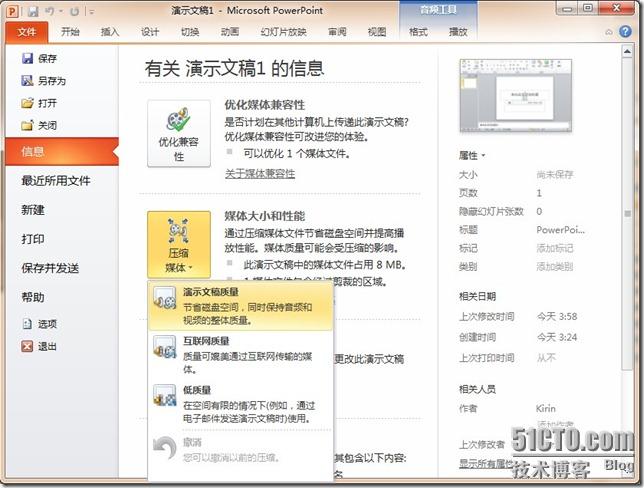Screen dimensions: 644x488
Task: Switch to the 开始 ribbon tab
Action: tap(70, 32)
